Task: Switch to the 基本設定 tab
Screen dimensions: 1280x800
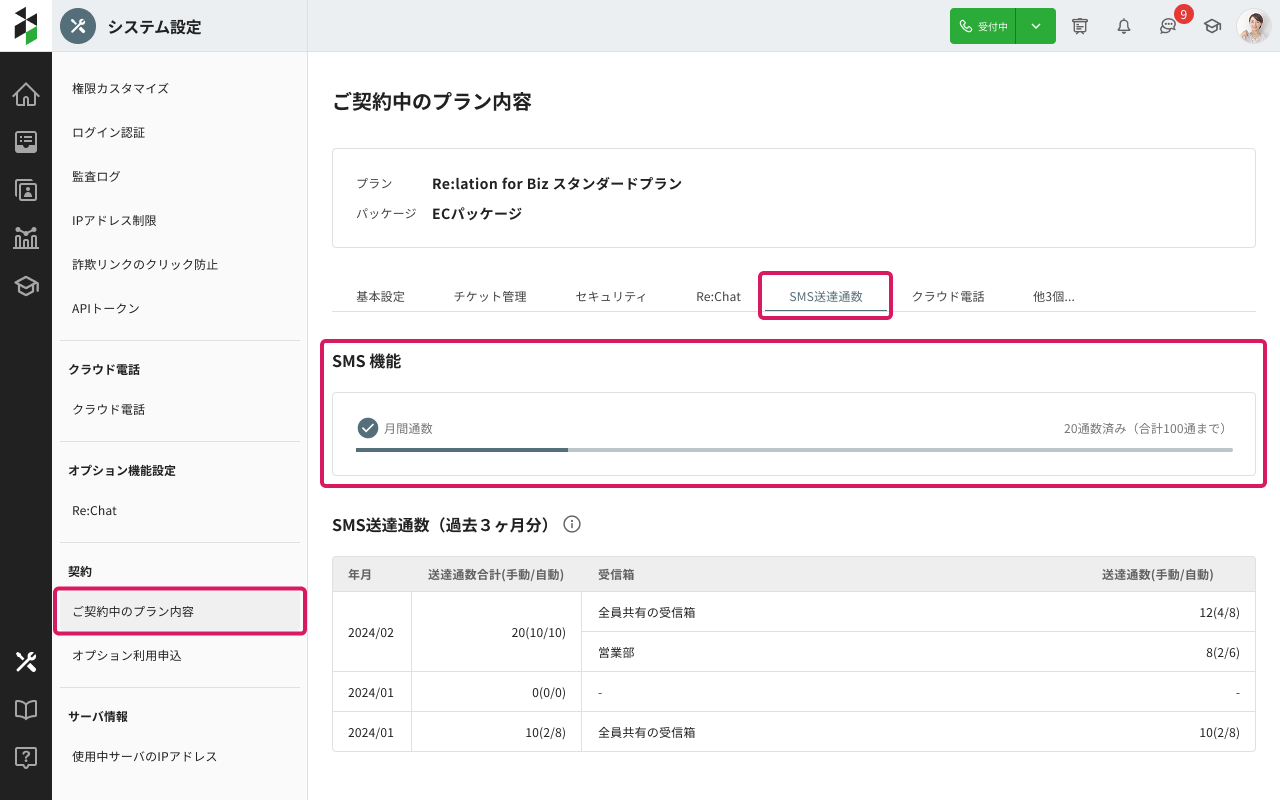Action: point(380,296)
